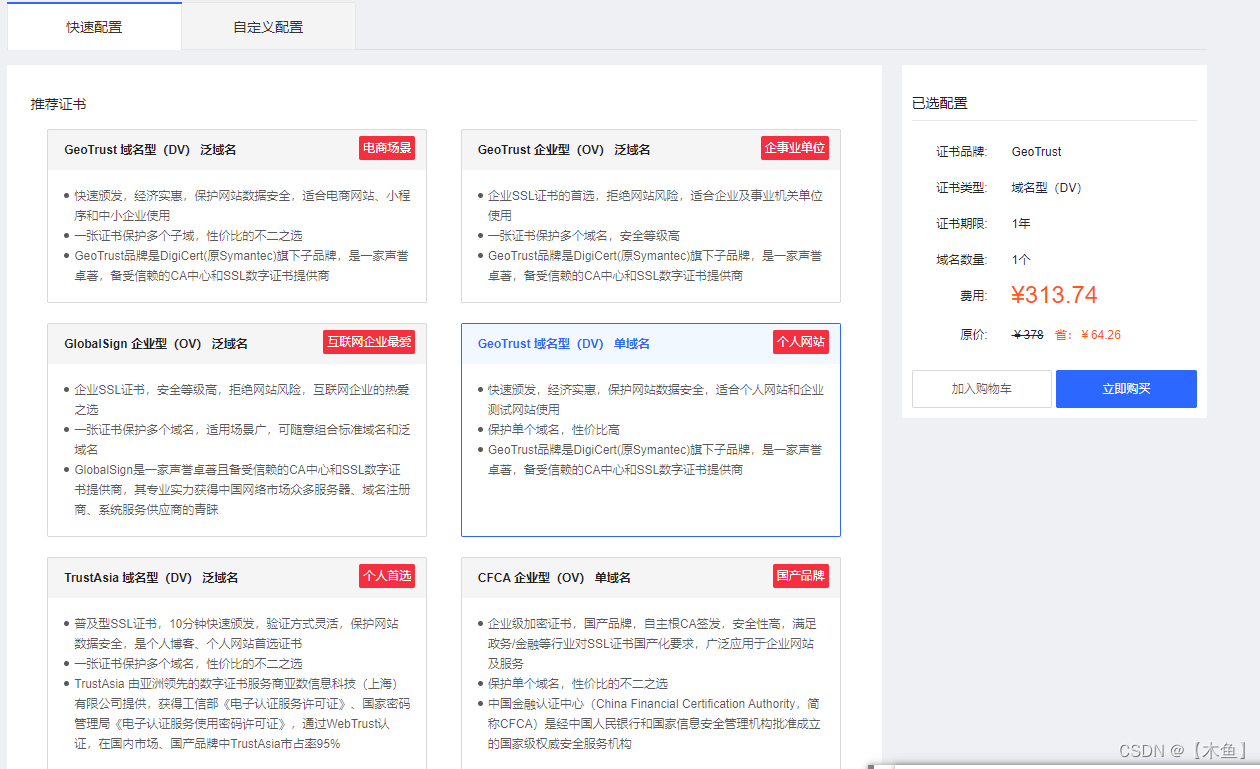Click the bullet starting 企业SSL证书的首选
1260x769 pixels.
click(x=655, y=206)
